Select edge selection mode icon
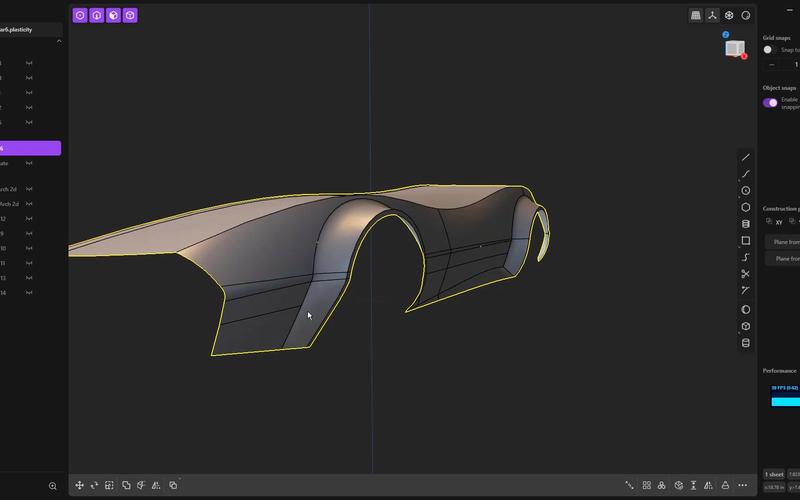800x500 pixels. 97,15
